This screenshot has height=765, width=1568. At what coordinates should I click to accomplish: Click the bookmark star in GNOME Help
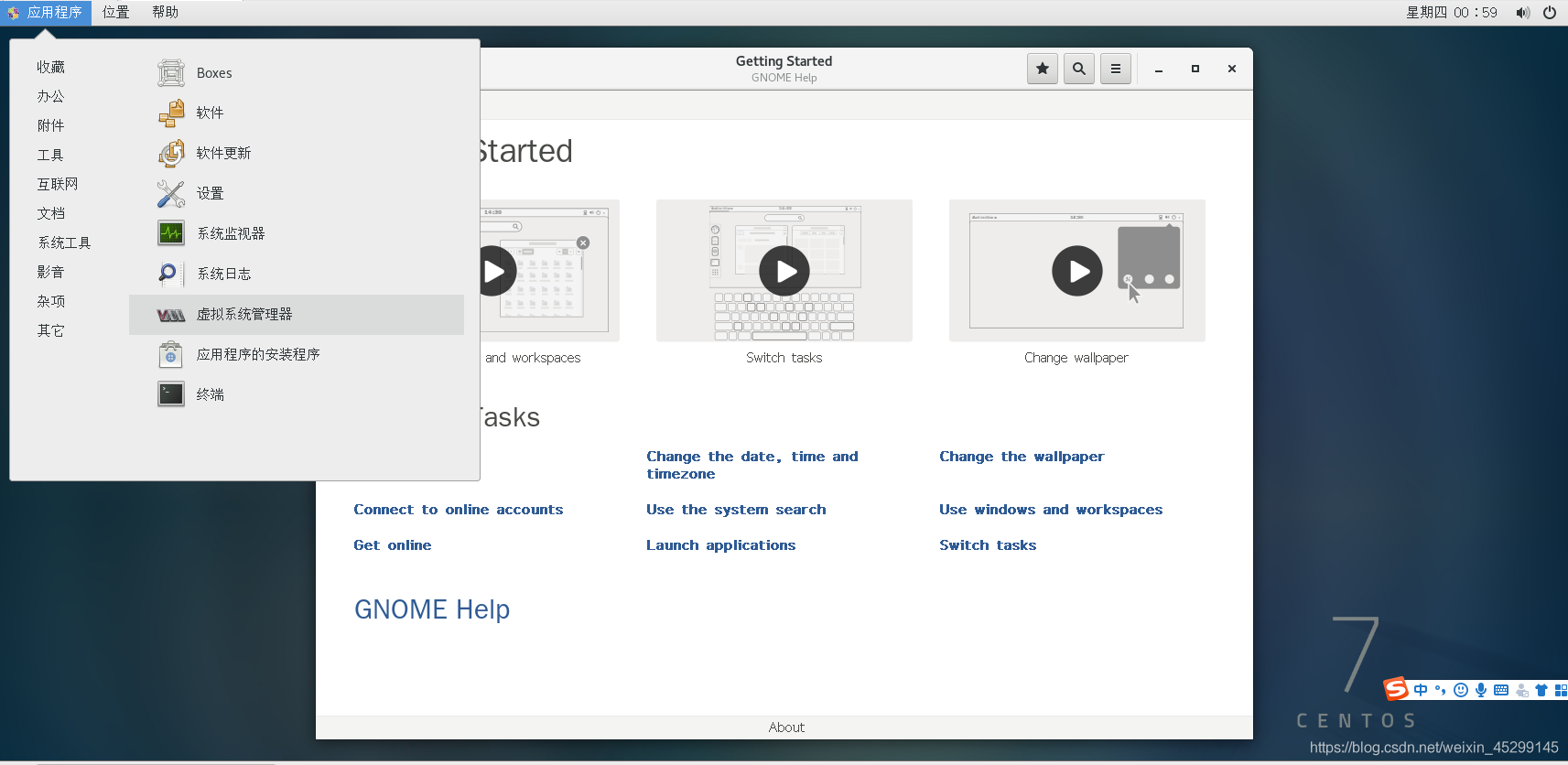[1043, 69]
